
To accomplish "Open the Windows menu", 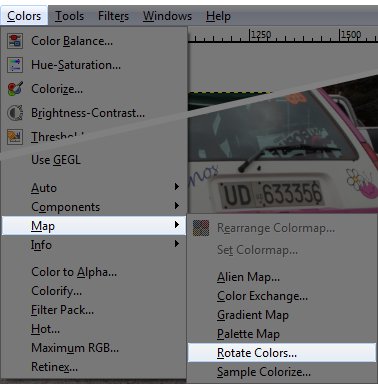I will click(167, 16).
